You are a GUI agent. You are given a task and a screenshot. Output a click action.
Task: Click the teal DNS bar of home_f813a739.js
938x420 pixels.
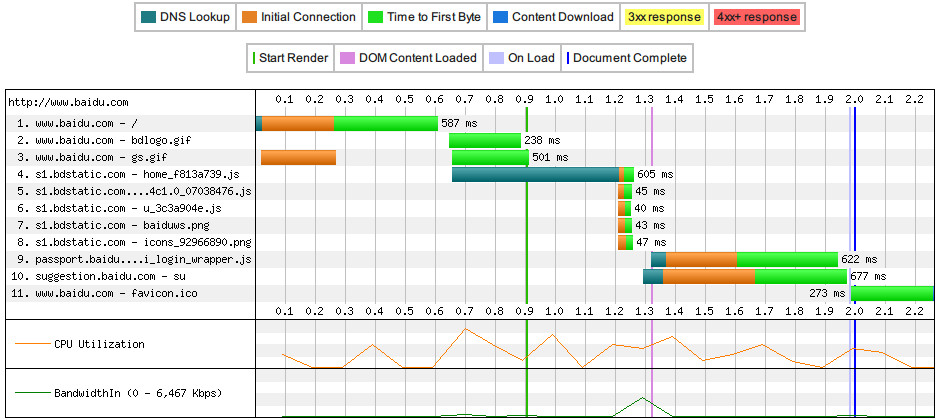(x=535, y=175)
